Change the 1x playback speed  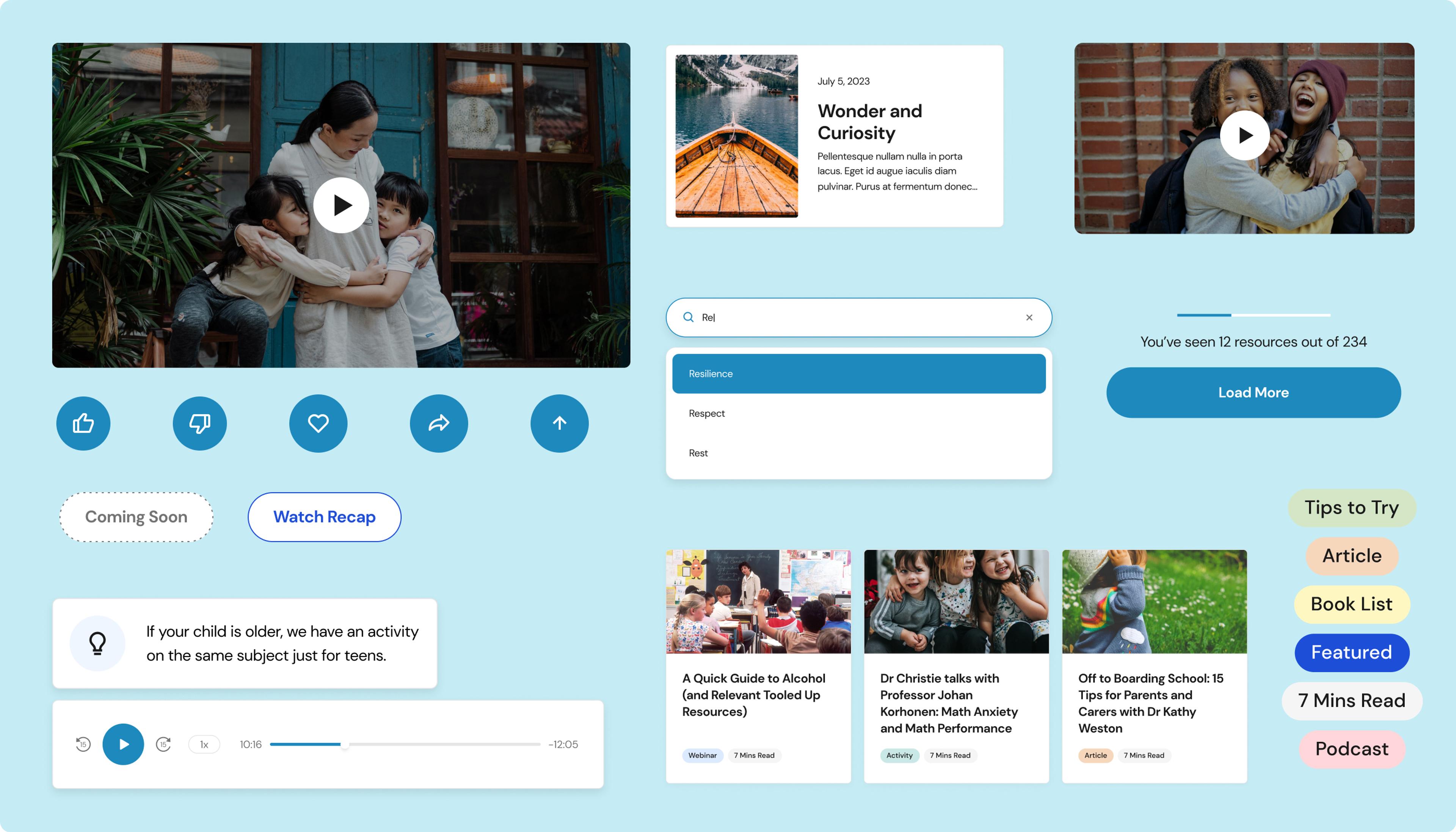coord(204,744)
